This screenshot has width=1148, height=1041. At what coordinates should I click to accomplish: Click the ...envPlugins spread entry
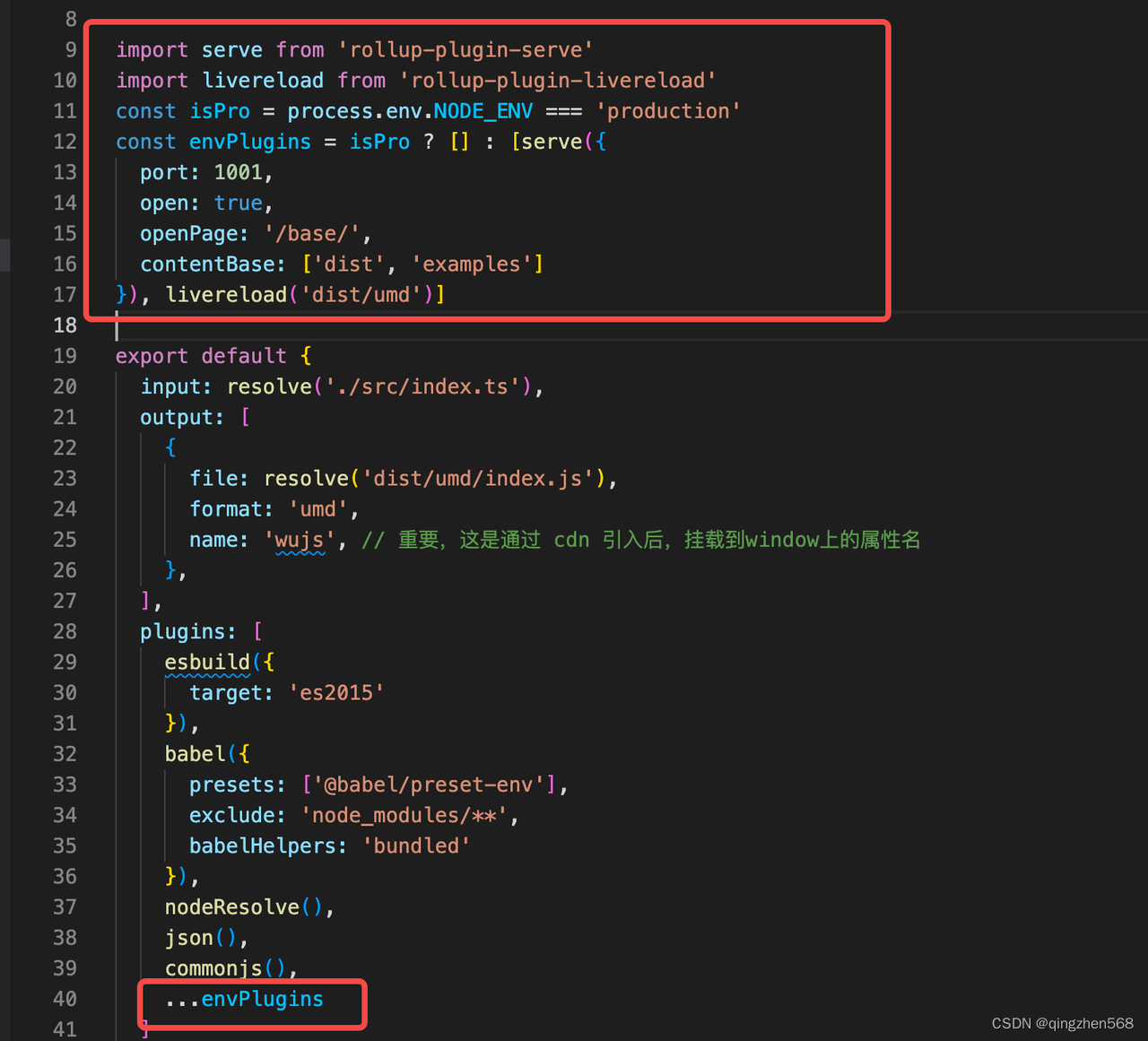[244, 999]
